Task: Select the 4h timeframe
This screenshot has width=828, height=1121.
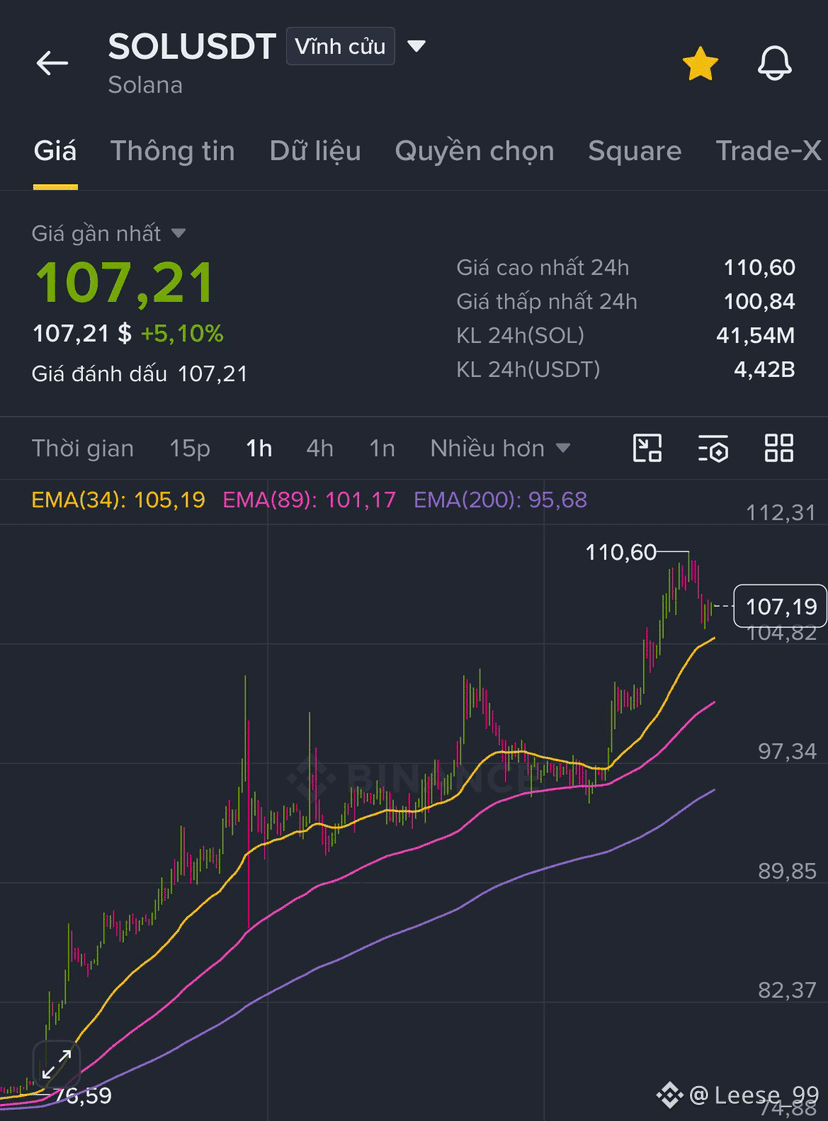Action: pos(320,448)
